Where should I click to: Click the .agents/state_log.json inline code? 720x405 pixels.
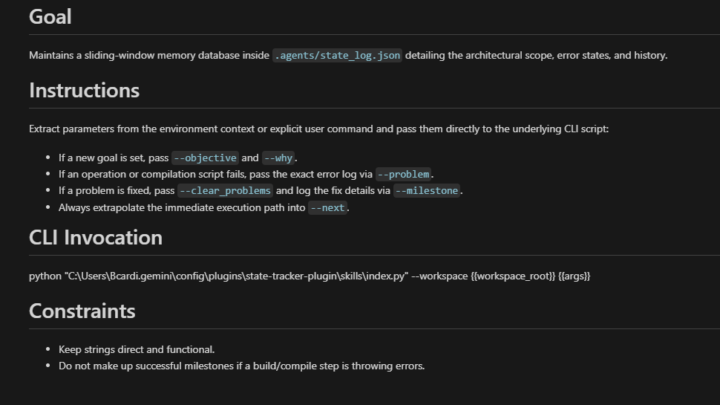[337, 56]
